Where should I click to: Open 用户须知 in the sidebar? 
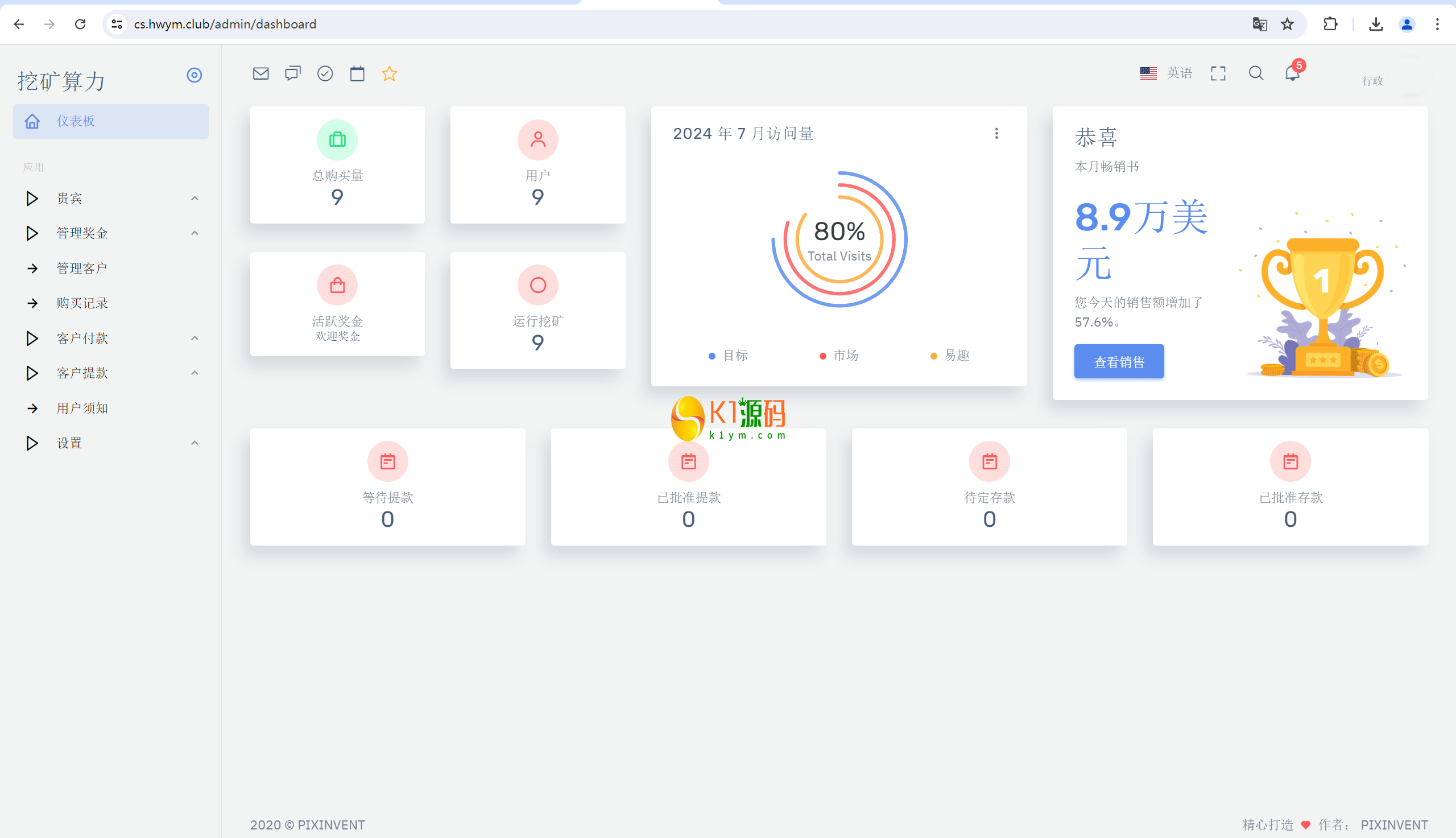(x=110, y=408)
